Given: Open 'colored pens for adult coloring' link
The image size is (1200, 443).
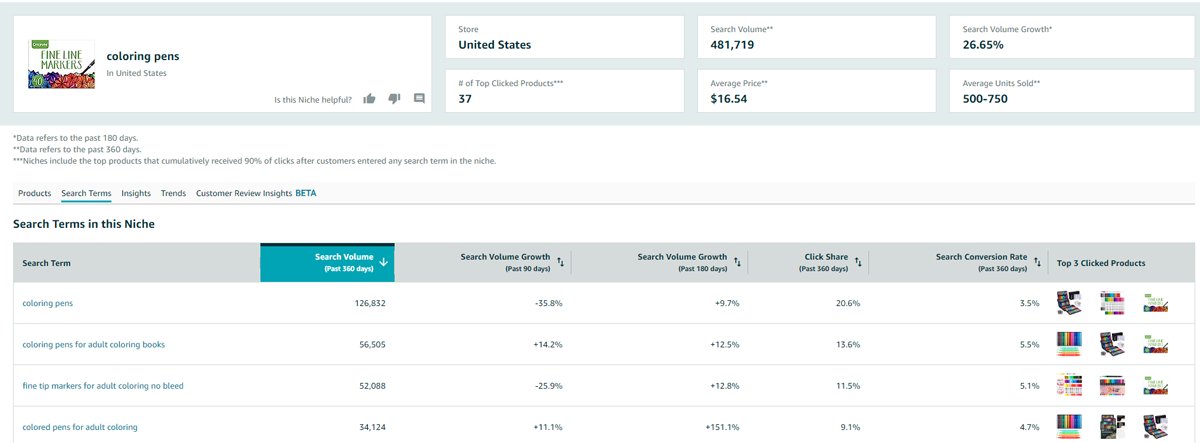Looking at the screenshot, I should click(x=80, y=427).
